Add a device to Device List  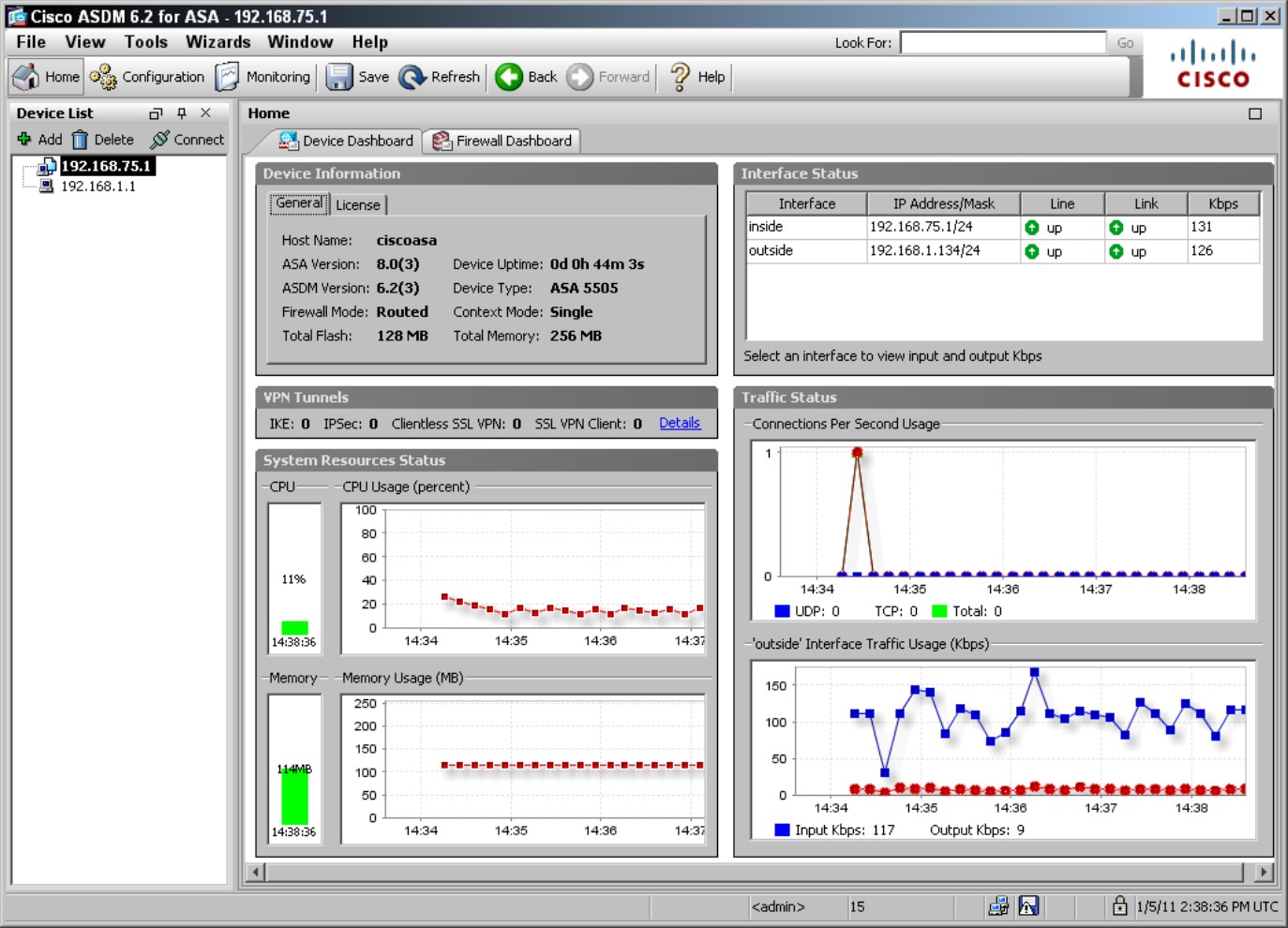point(39,139)
